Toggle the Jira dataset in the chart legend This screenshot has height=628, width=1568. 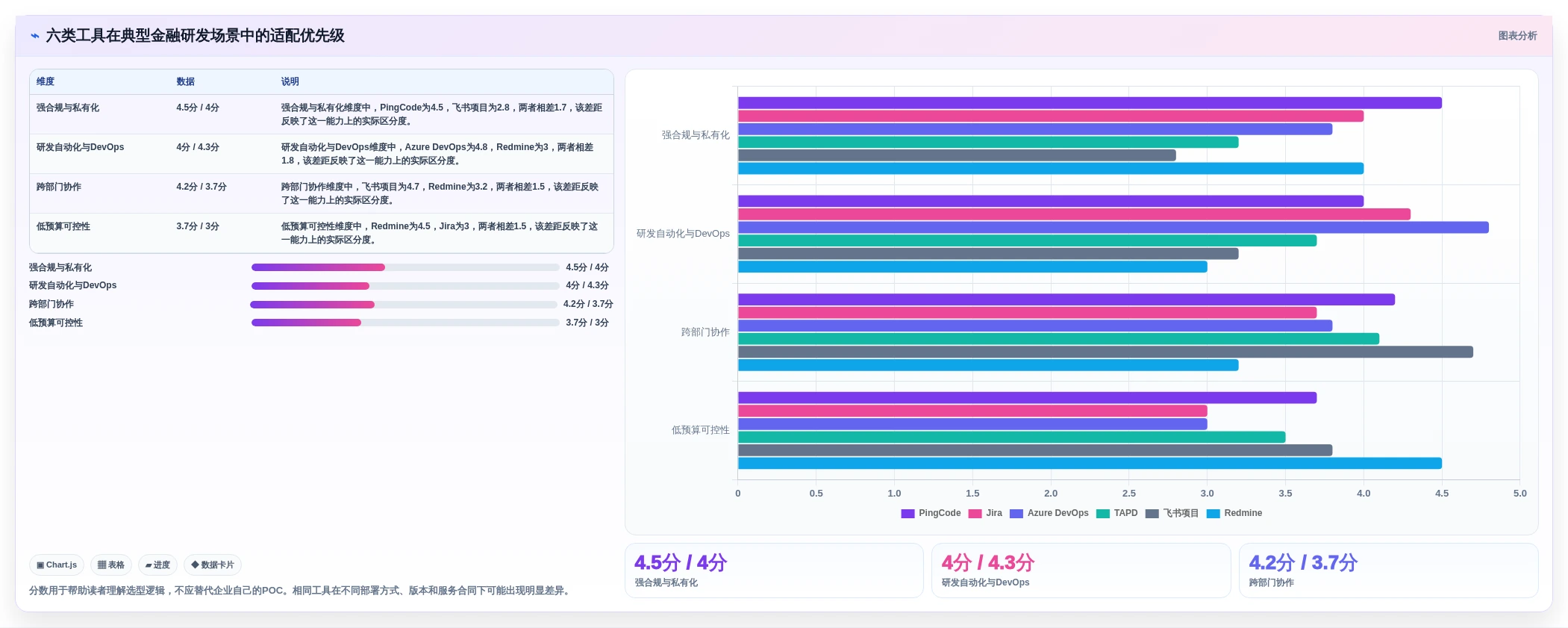pyautogui.click(x=985, y=513)
